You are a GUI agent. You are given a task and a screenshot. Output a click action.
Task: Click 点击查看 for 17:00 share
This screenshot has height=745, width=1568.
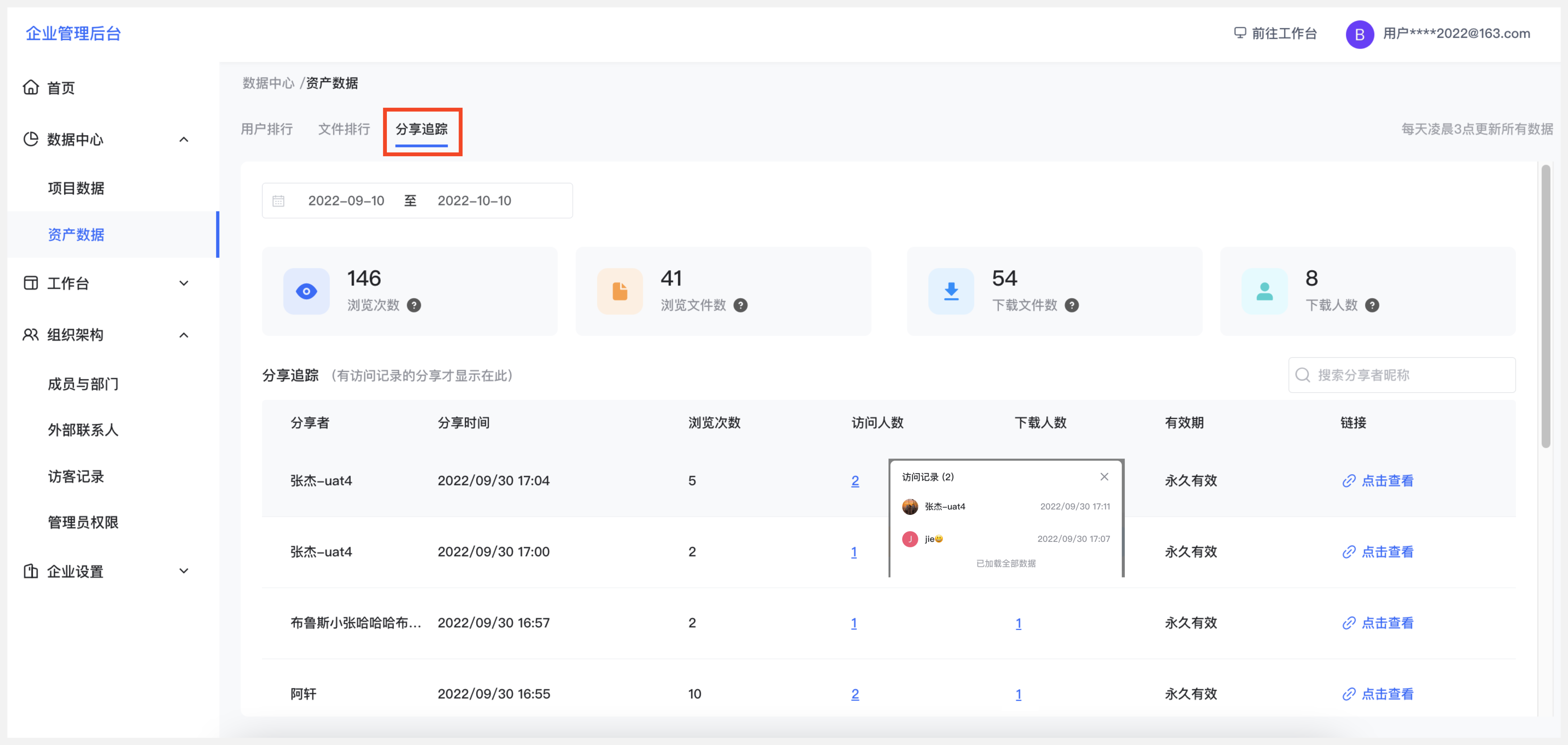point(1388,553)
